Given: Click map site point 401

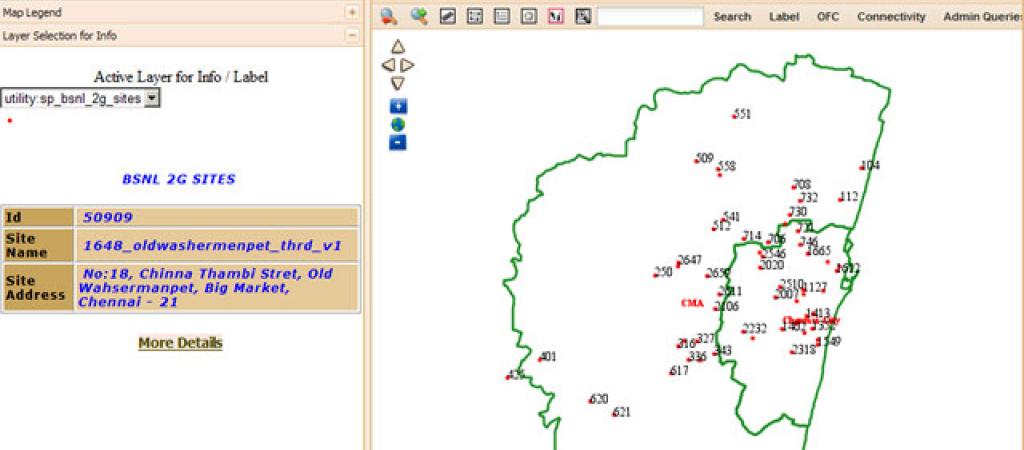Looking at the screenshot, I should coord(540,360).
